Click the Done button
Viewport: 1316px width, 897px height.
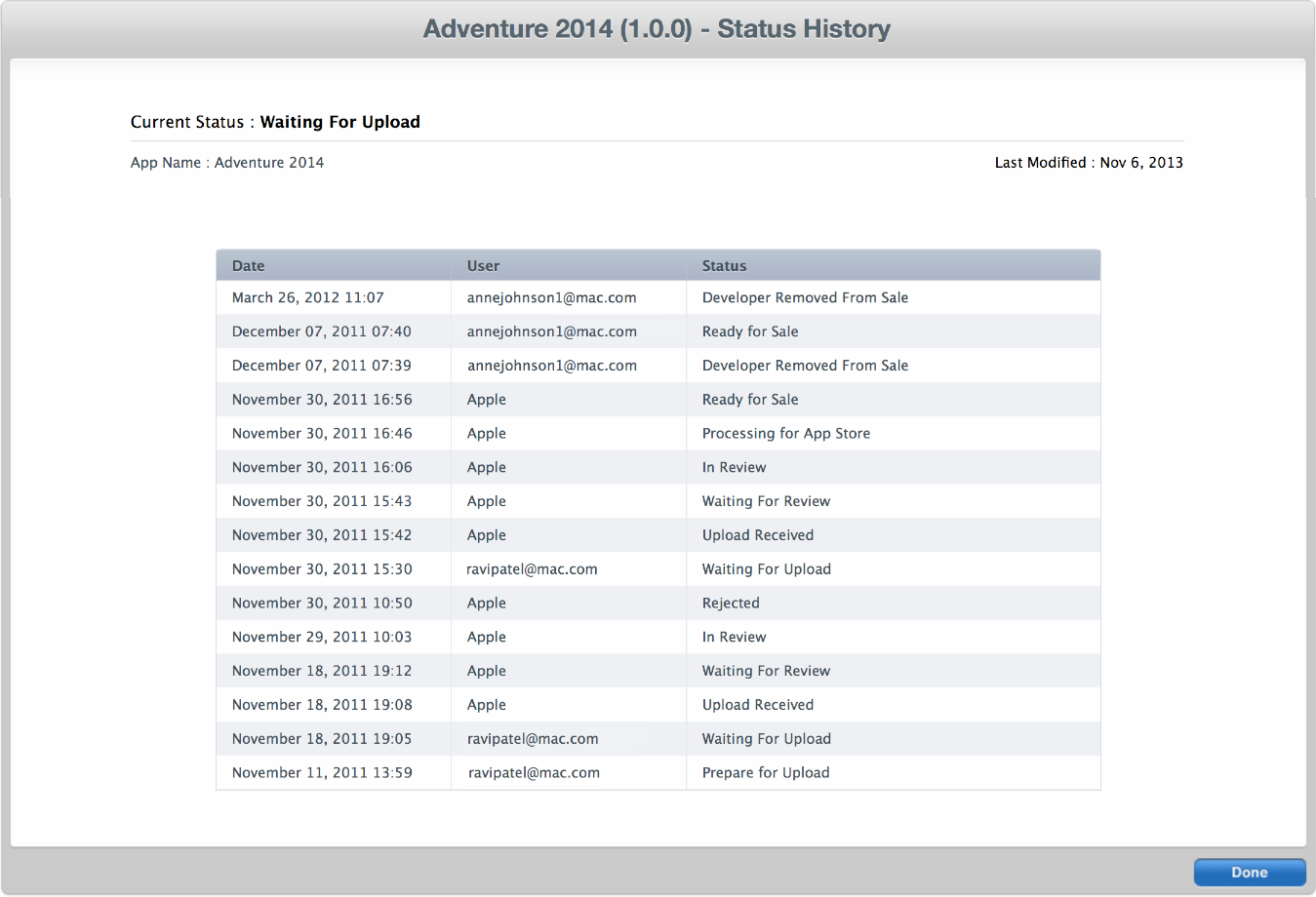[1249, 872]
